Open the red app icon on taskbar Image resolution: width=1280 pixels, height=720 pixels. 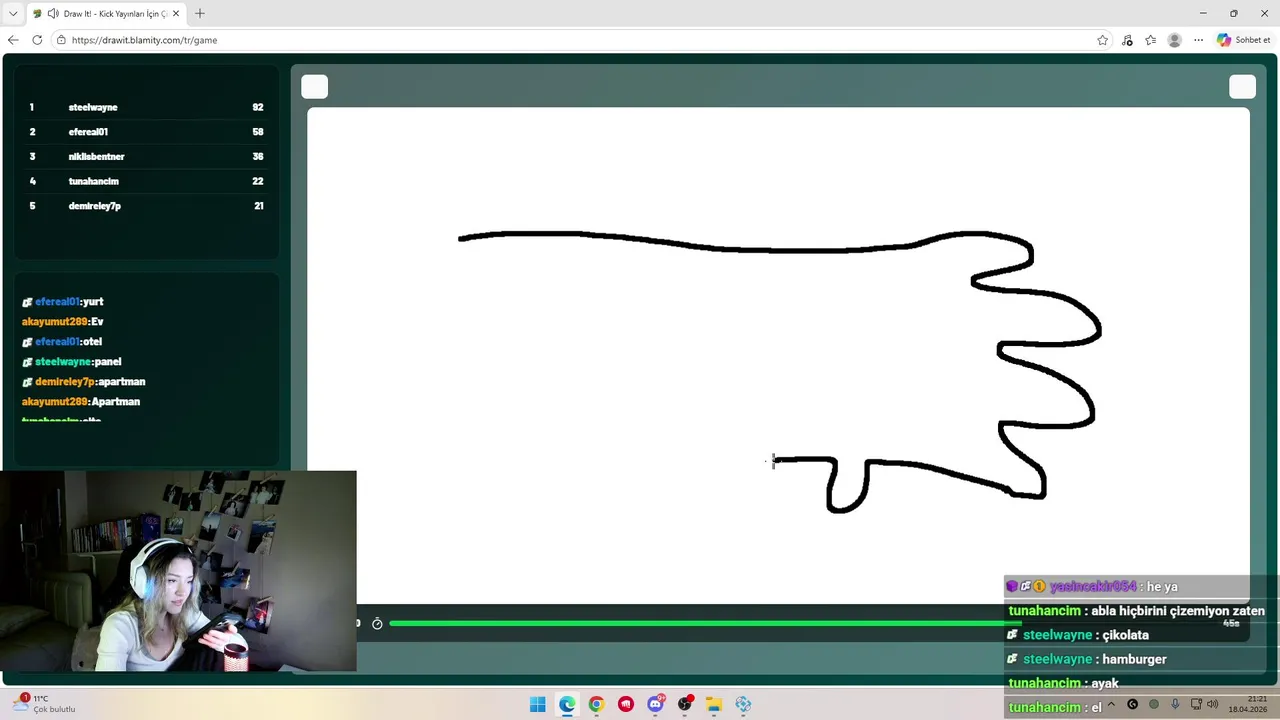626,704
